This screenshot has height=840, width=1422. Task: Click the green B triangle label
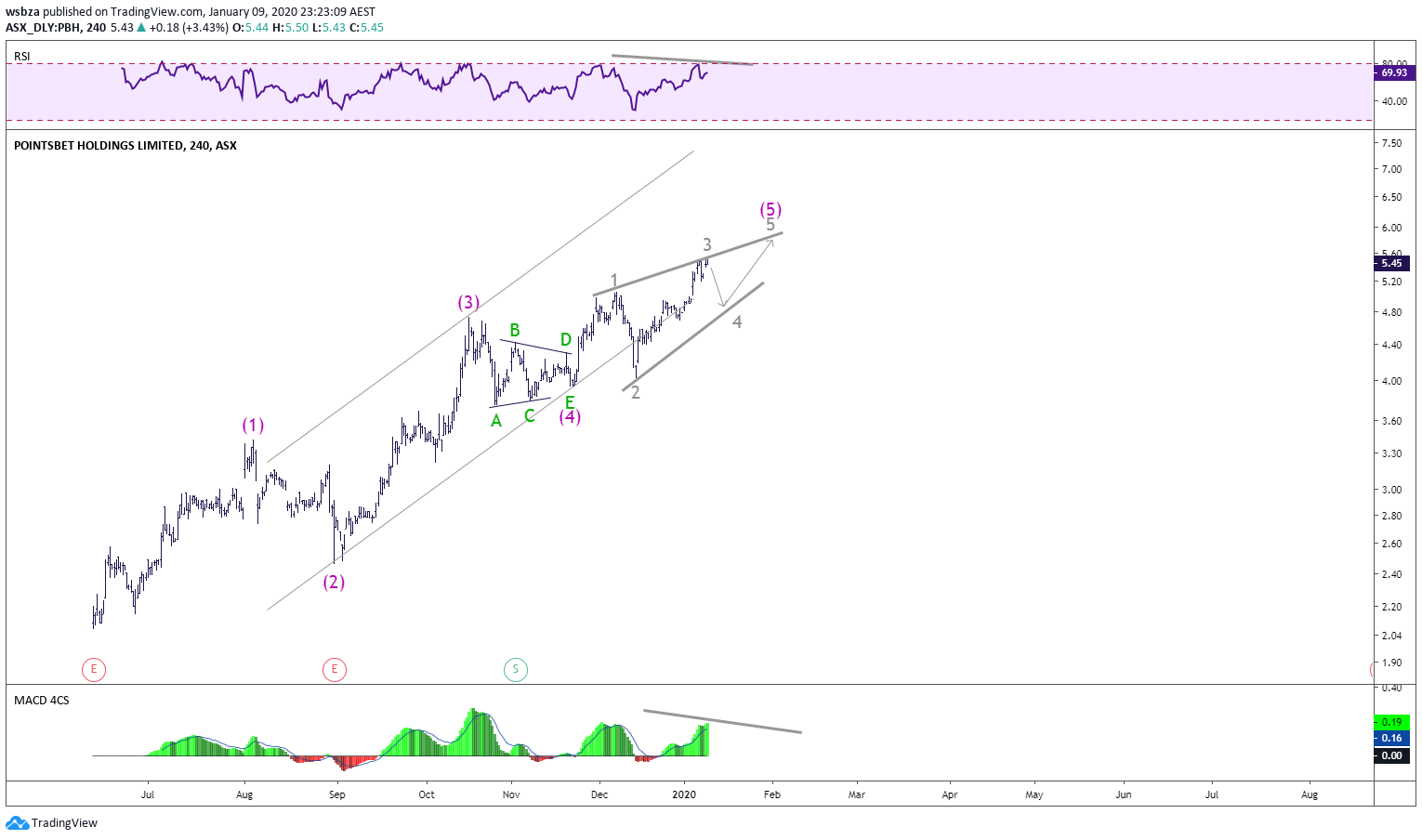515,330
